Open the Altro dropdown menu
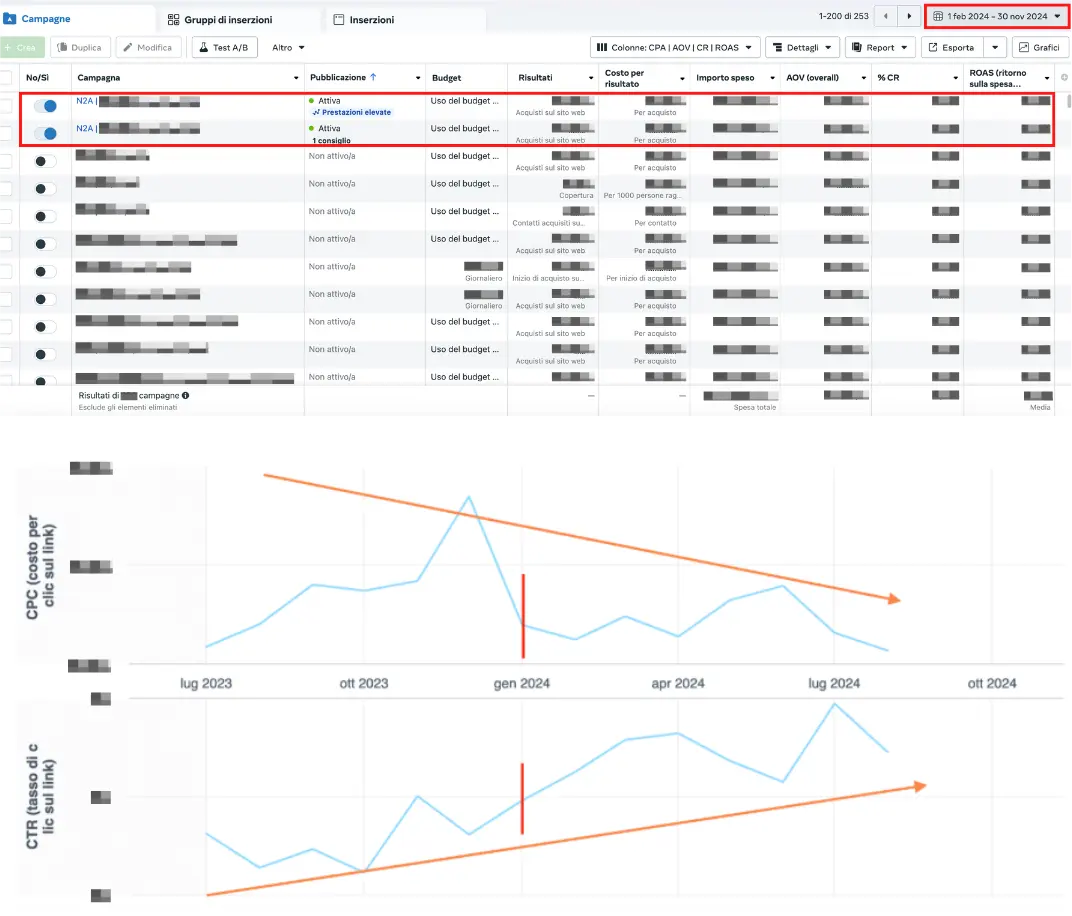 288,47
